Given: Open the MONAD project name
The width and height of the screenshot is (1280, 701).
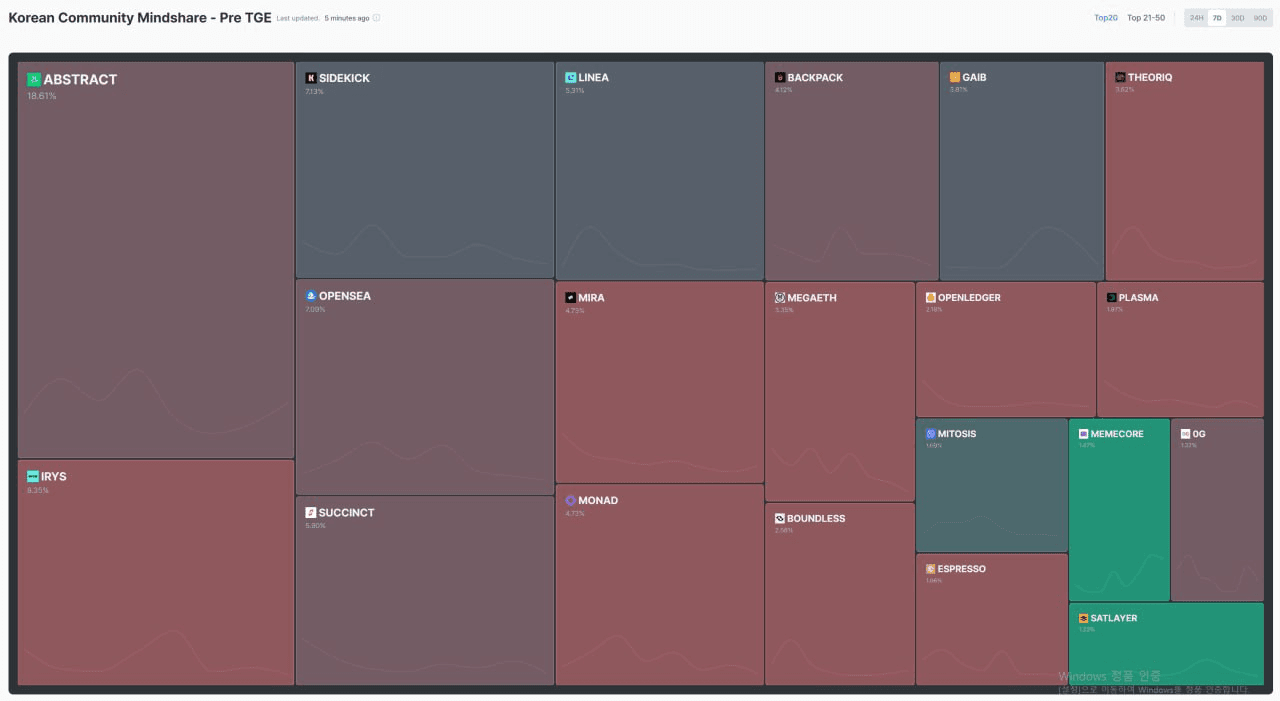Looking at the screenshot, I should pyautogui.click(x=598, y=500).
